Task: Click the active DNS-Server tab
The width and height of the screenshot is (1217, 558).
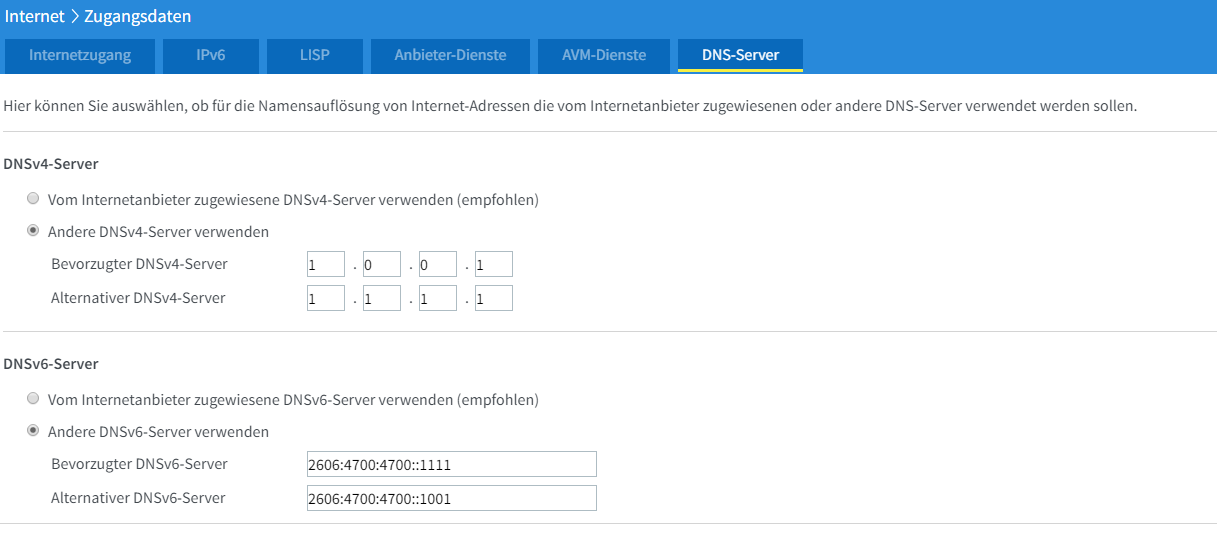Action: point(740,56)
